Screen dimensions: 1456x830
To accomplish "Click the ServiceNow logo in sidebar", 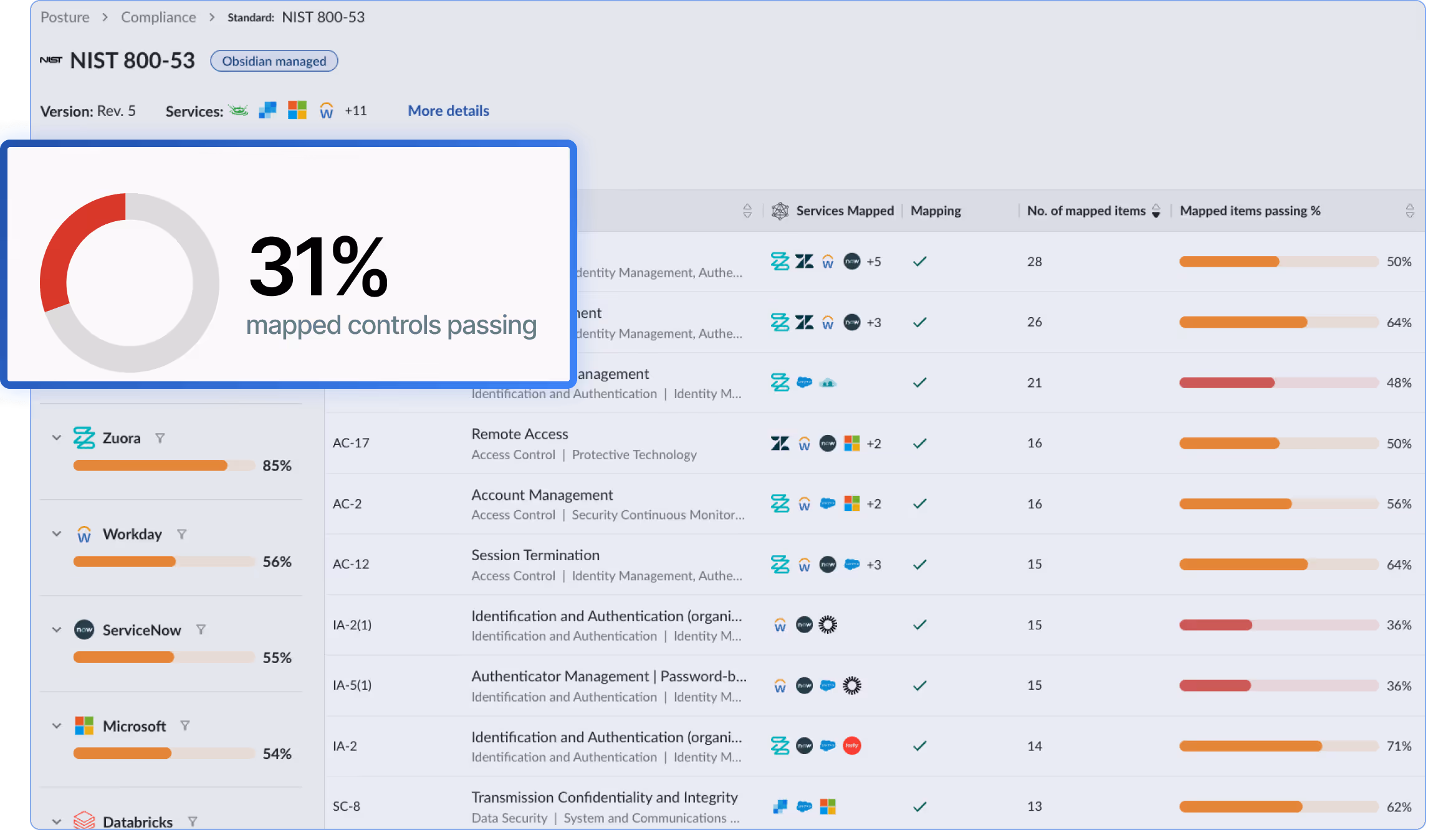I will [84, 630].
